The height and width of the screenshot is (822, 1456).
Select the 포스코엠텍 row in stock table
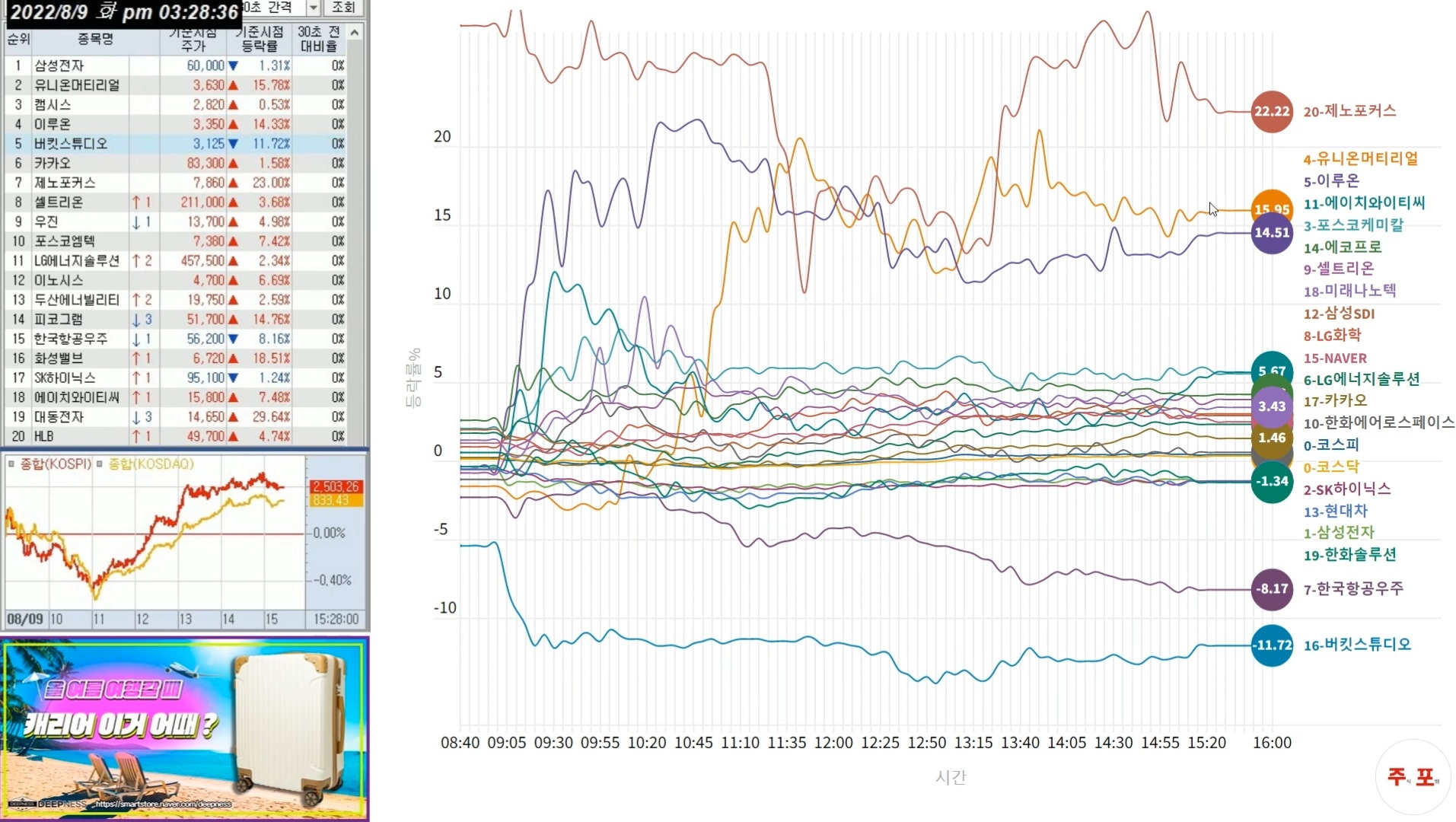pos(176,241)
